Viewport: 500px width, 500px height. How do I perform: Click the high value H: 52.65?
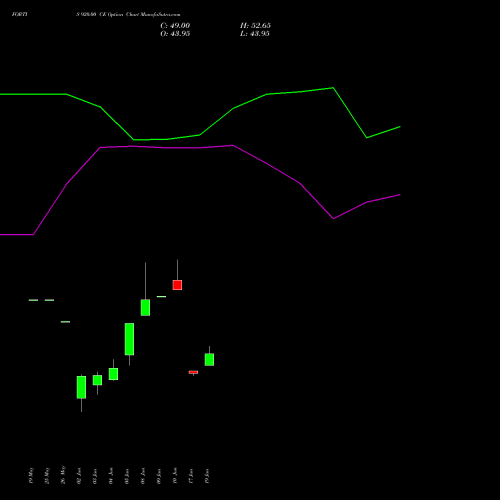[x=255, y=26]
